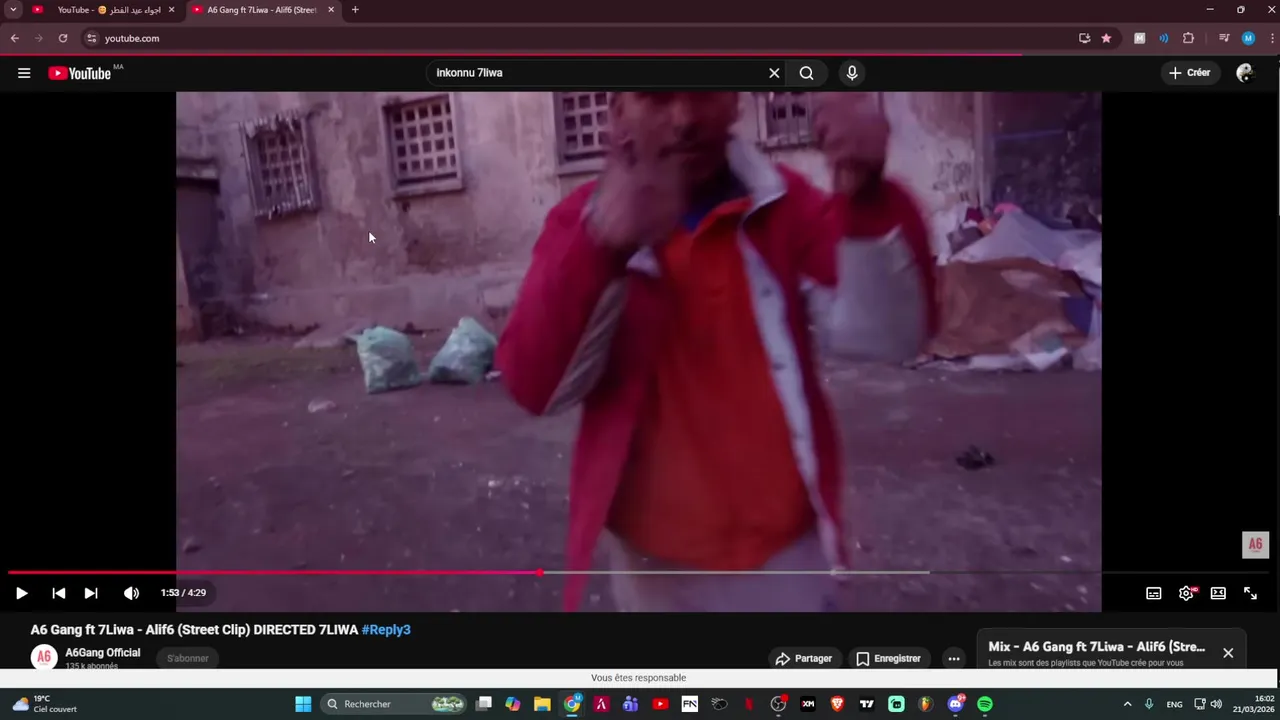
Task: Save the video with Enregistrer
Action: coord(888,658)
